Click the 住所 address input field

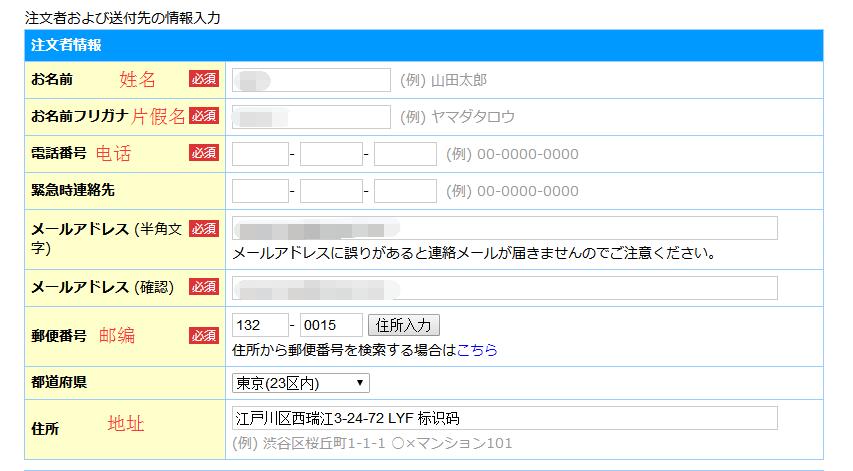504,418
